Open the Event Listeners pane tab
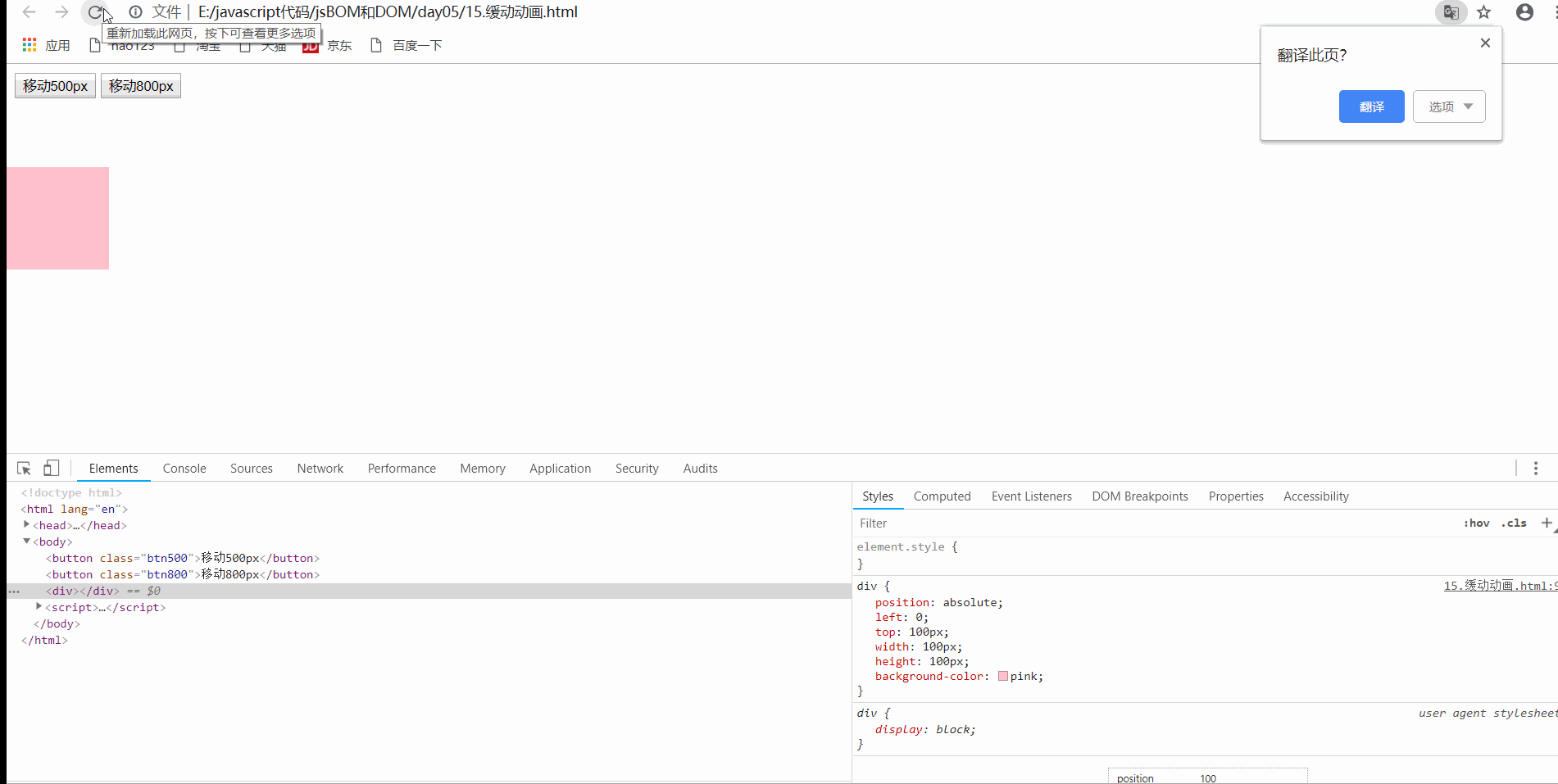This screenshot has height=784, width=1558. tap(1031, 496)
